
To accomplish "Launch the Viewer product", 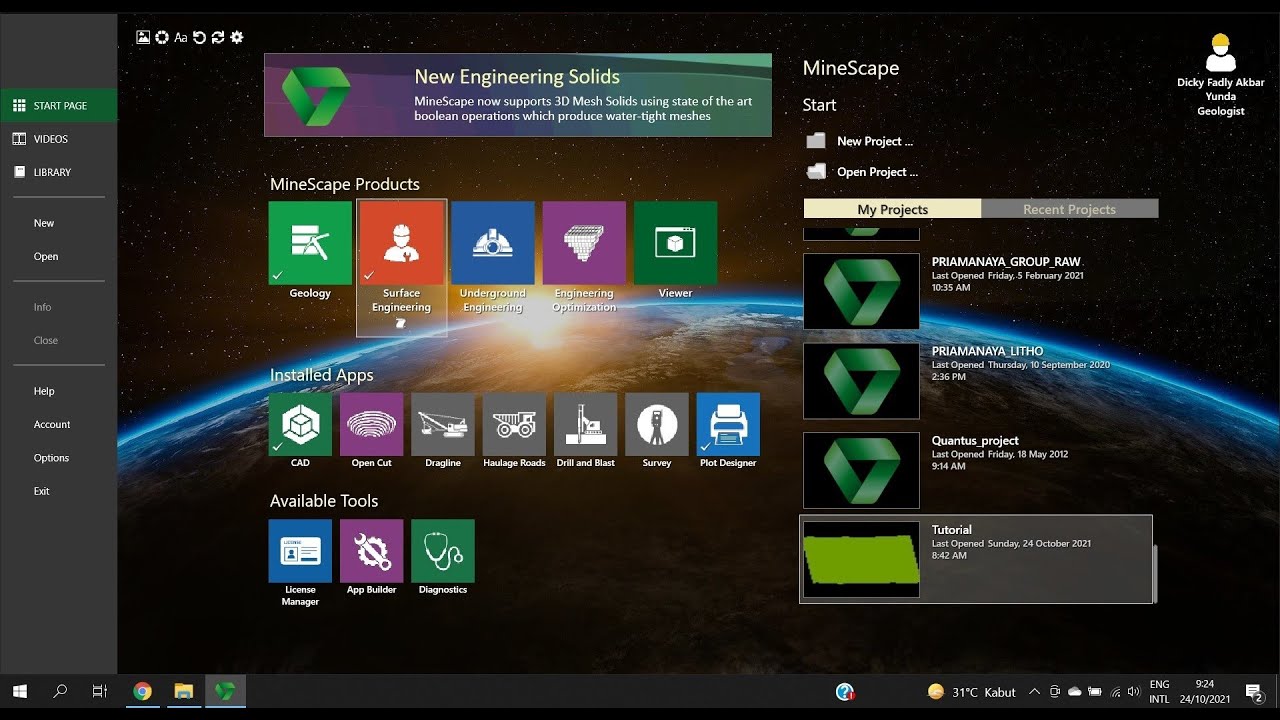I will (675, 243).
